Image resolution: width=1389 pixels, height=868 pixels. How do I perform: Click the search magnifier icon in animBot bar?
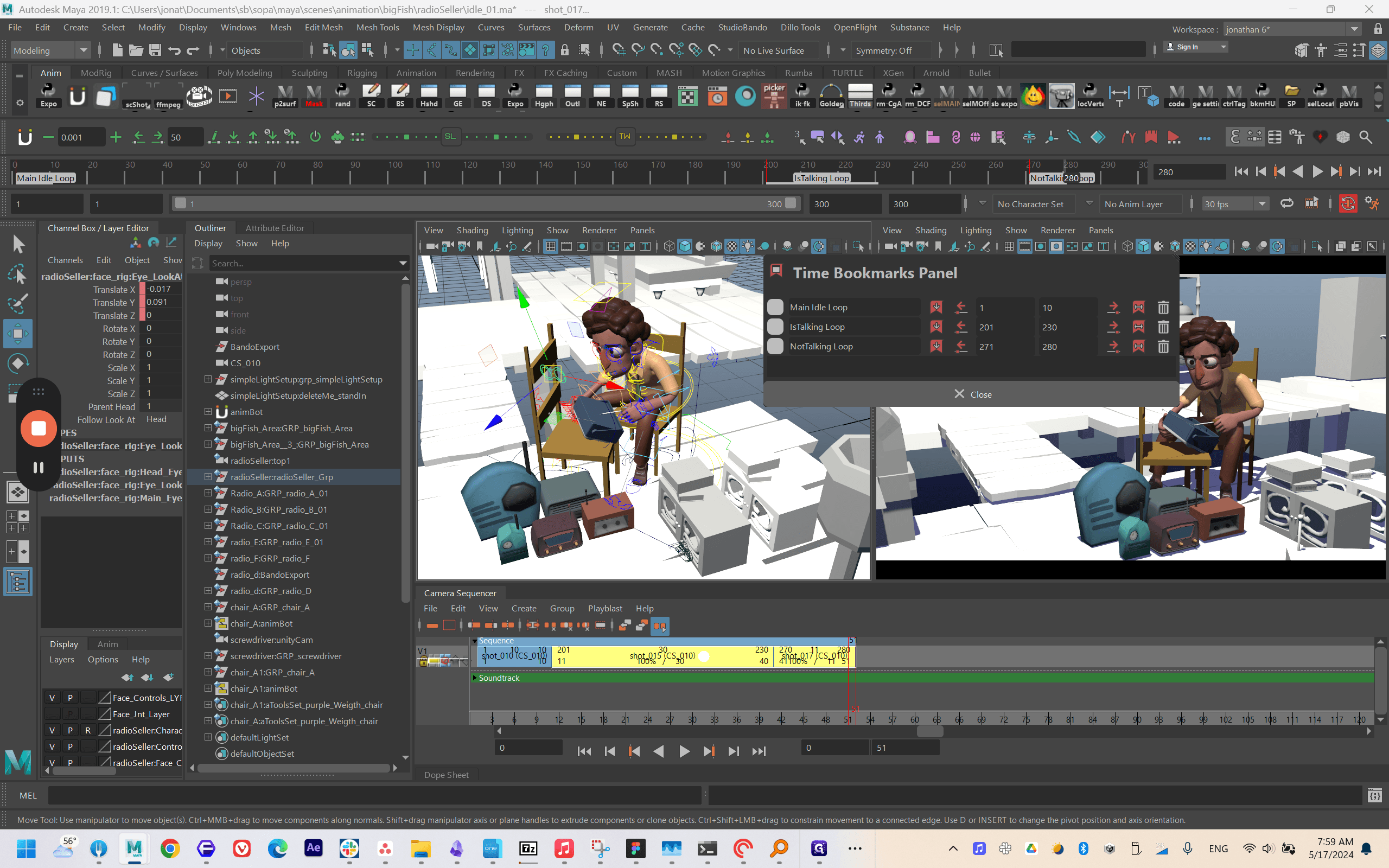pyautogui.click(x=1366, y=137)
